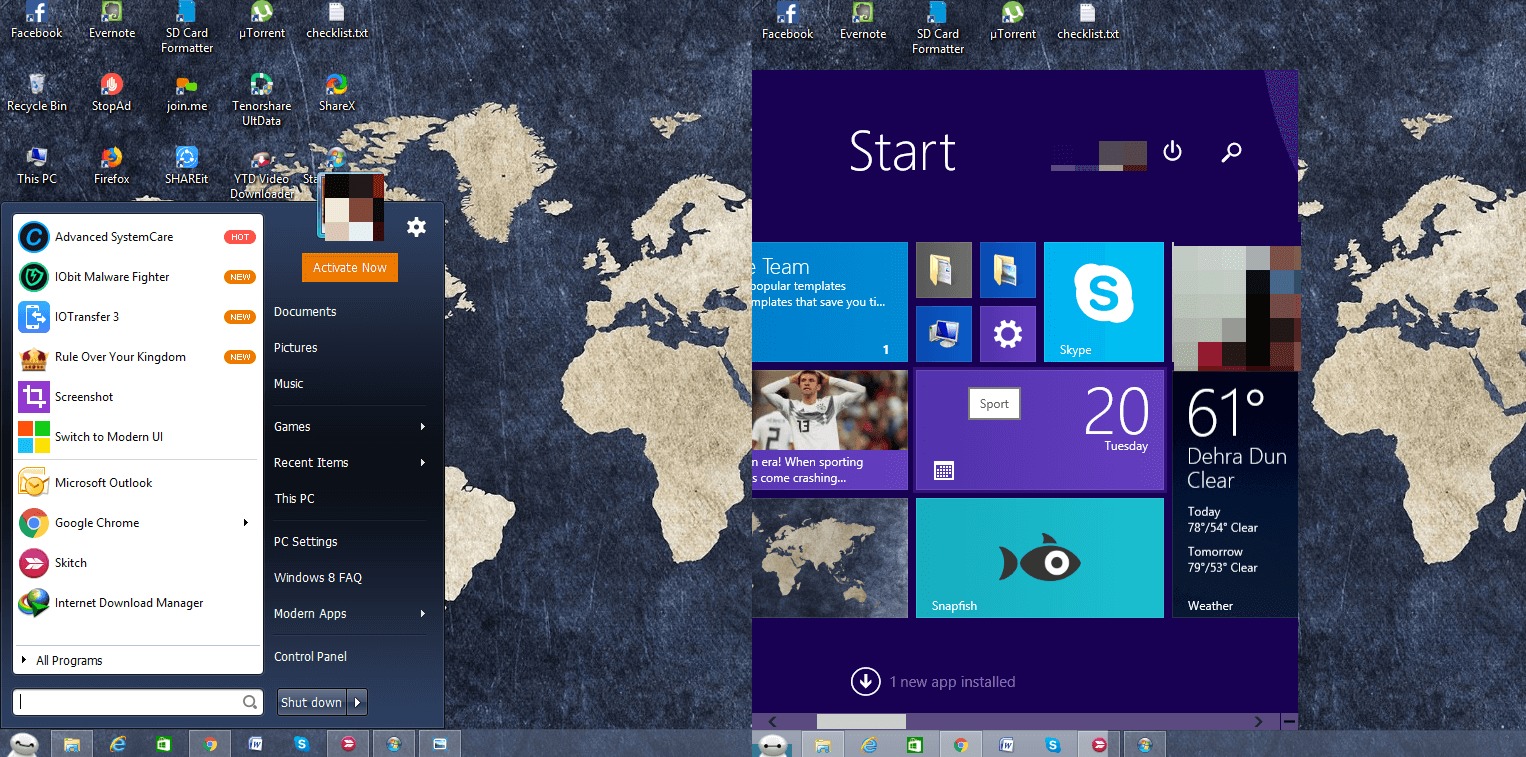The height and width of the screenshot is (757, 1526).
Task: Choose Switch to Modern UI
Action: (138, 437)
